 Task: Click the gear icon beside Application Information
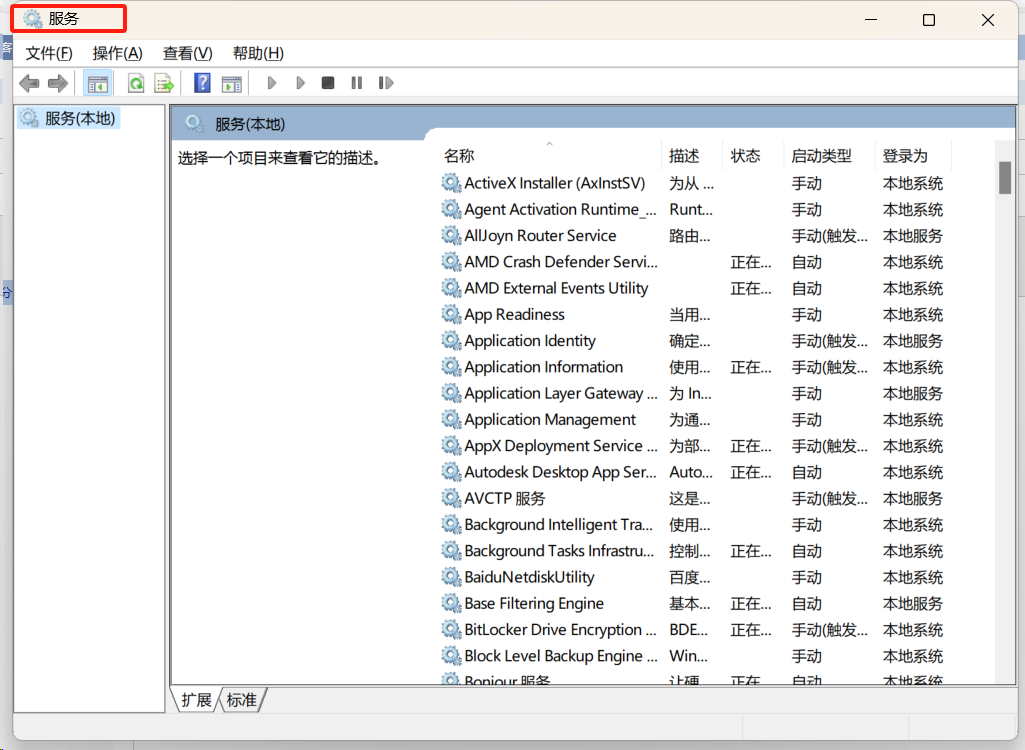pyautogui.click(x=451, y=366)
